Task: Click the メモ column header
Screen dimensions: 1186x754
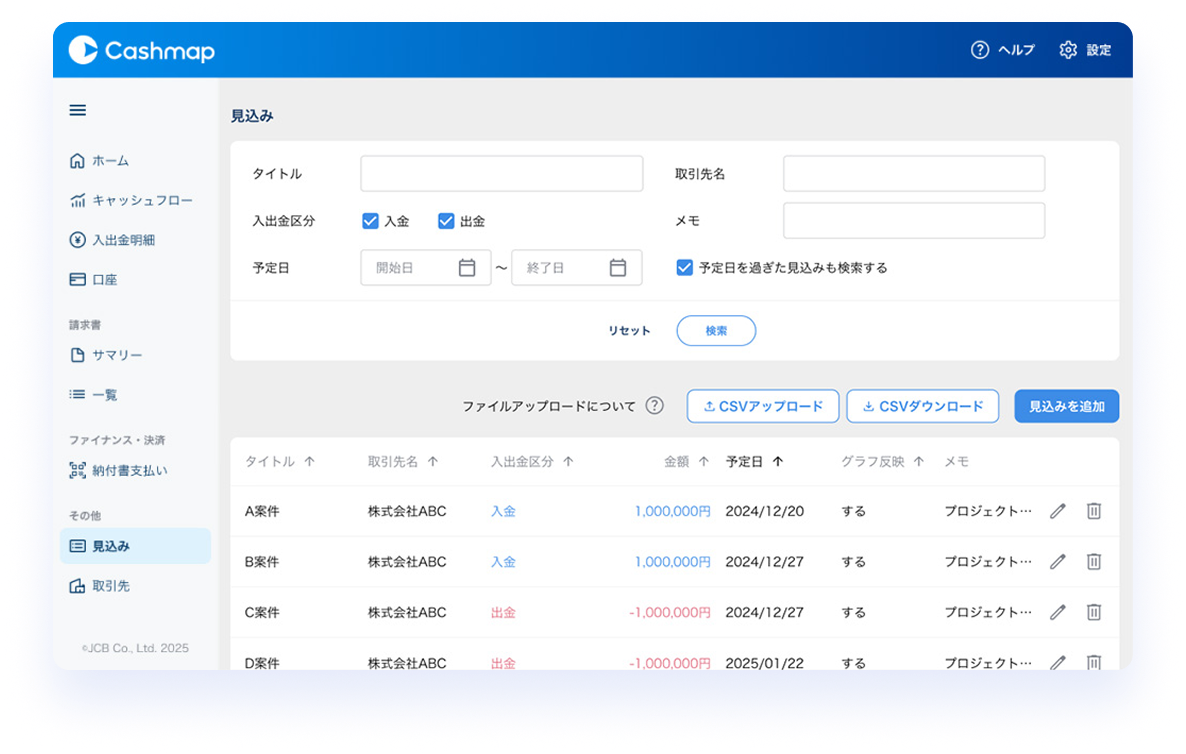Action: pos(956,461)
